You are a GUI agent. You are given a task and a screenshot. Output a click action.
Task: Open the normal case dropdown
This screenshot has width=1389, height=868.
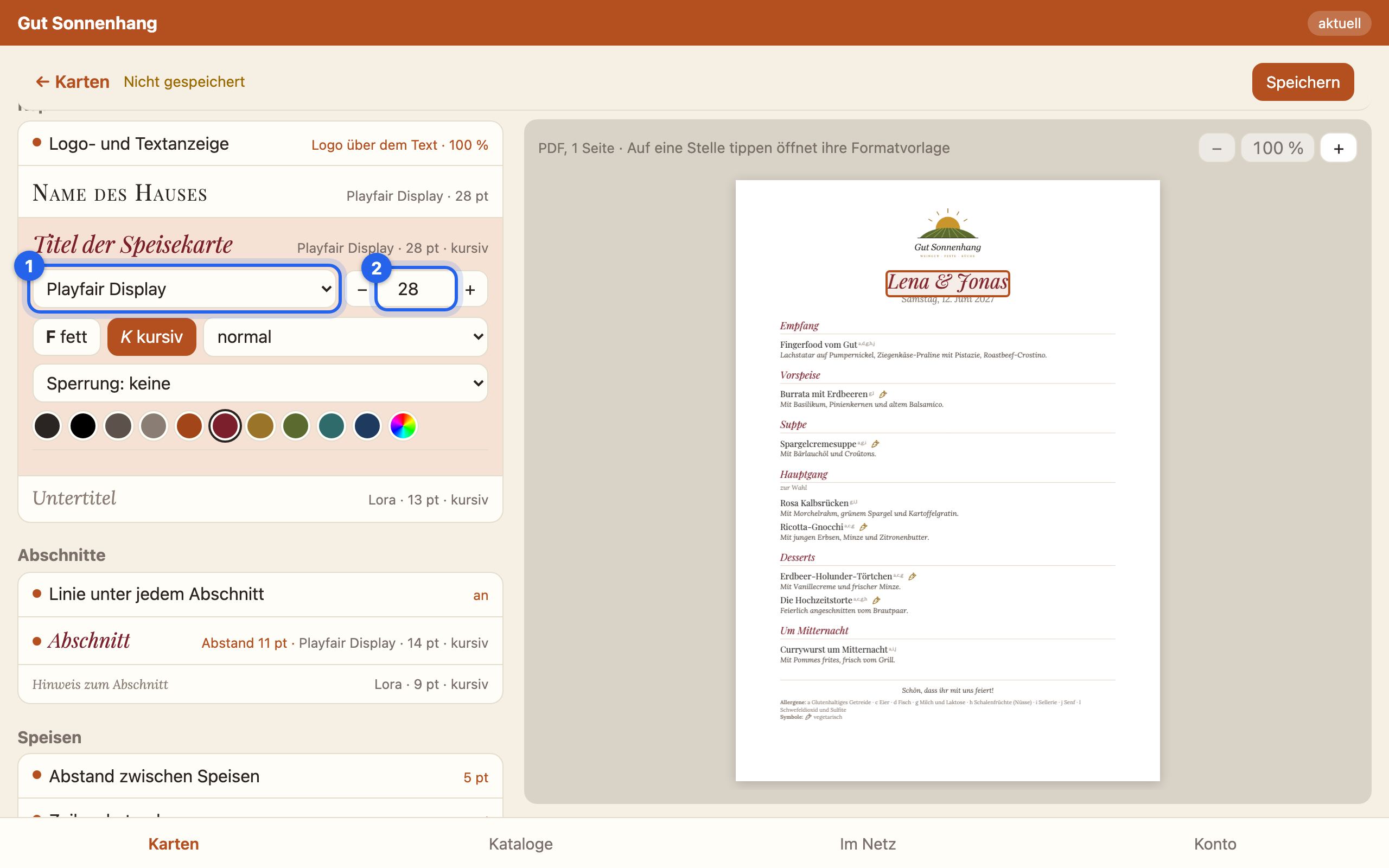pyautogui.click(x=346, y=337)
